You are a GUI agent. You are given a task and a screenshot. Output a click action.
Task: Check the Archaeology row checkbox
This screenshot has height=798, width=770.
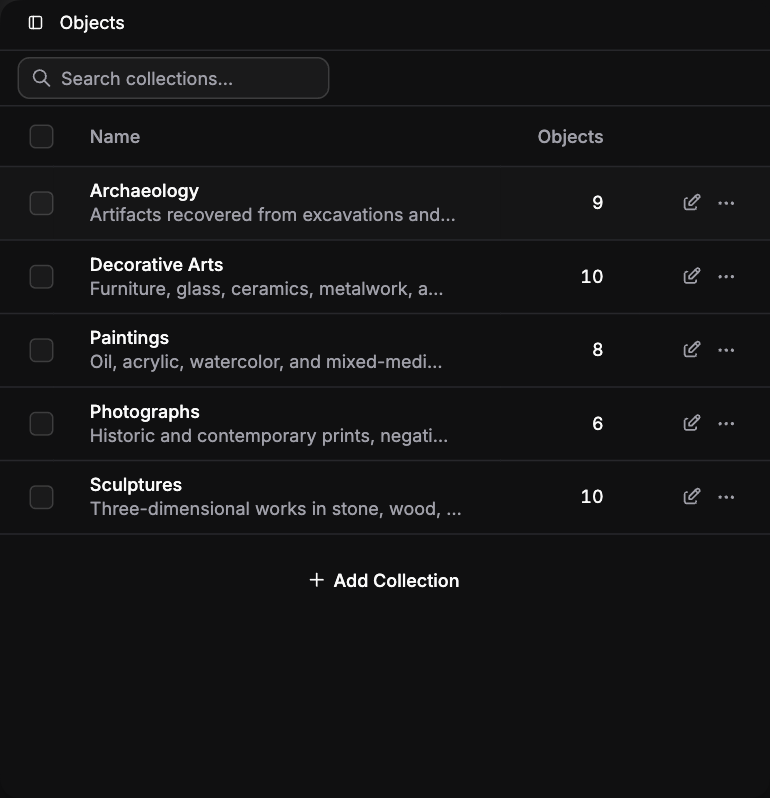[41, 203]
